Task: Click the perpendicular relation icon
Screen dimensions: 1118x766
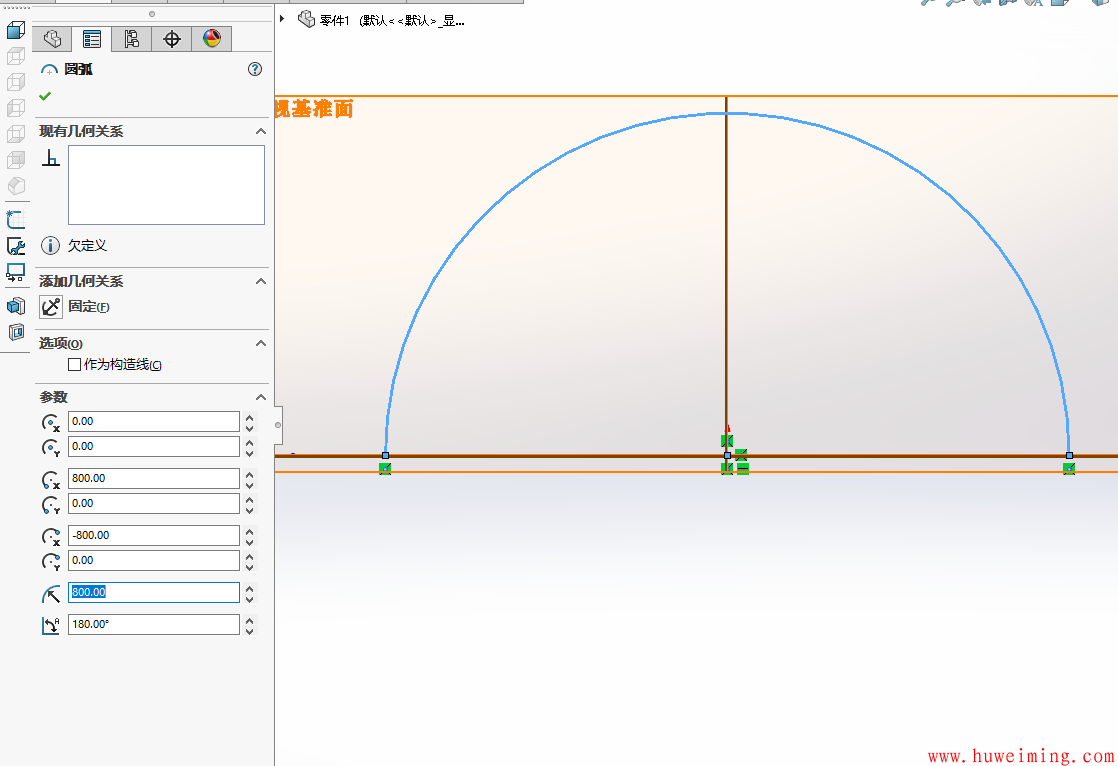Action: pos(50,159)
